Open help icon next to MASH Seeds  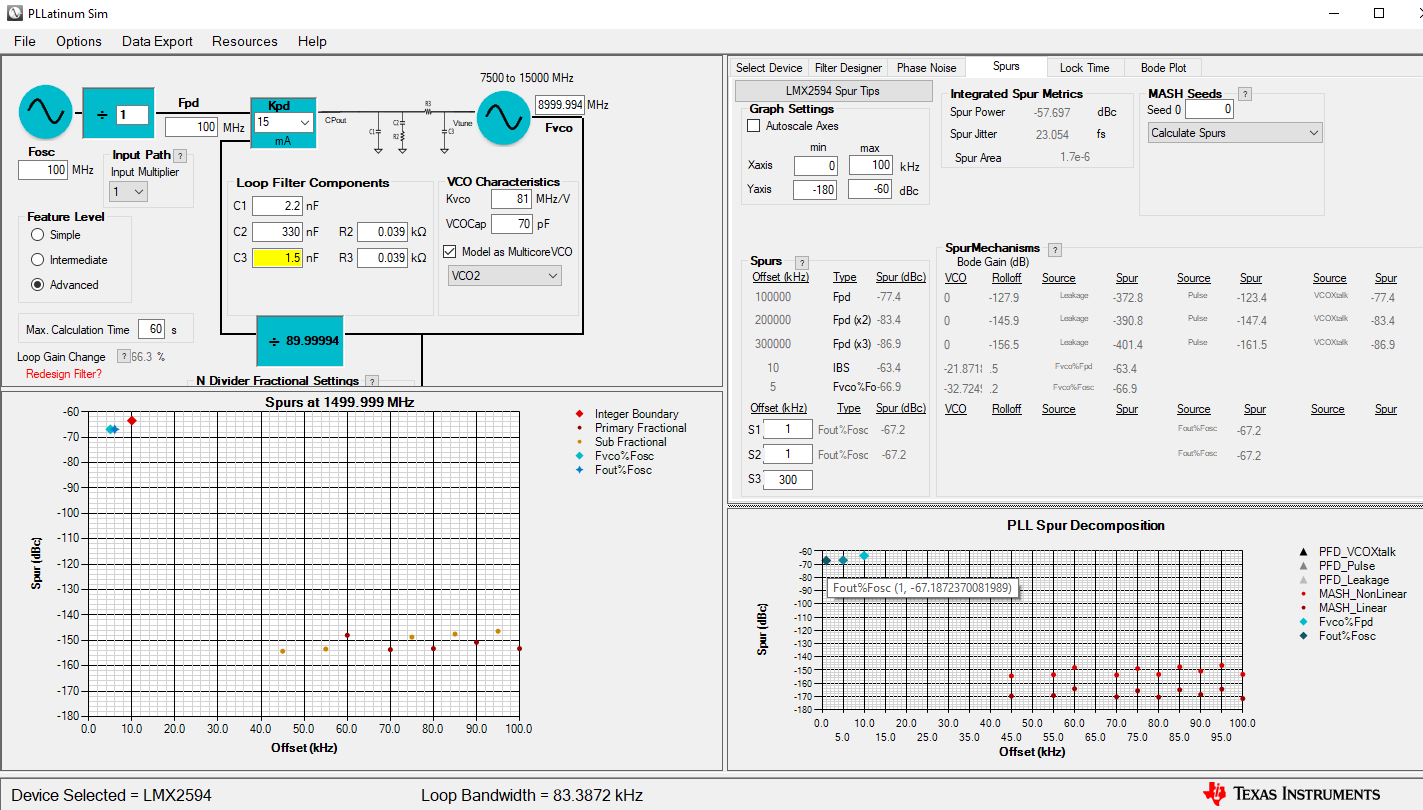coord(1245,94)
